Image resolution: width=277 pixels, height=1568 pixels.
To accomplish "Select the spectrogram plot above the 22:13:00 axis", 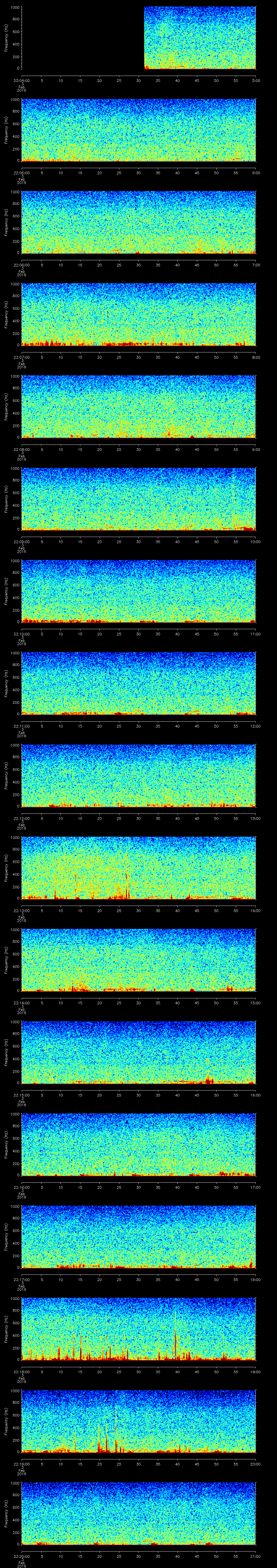I will [139, 868].
